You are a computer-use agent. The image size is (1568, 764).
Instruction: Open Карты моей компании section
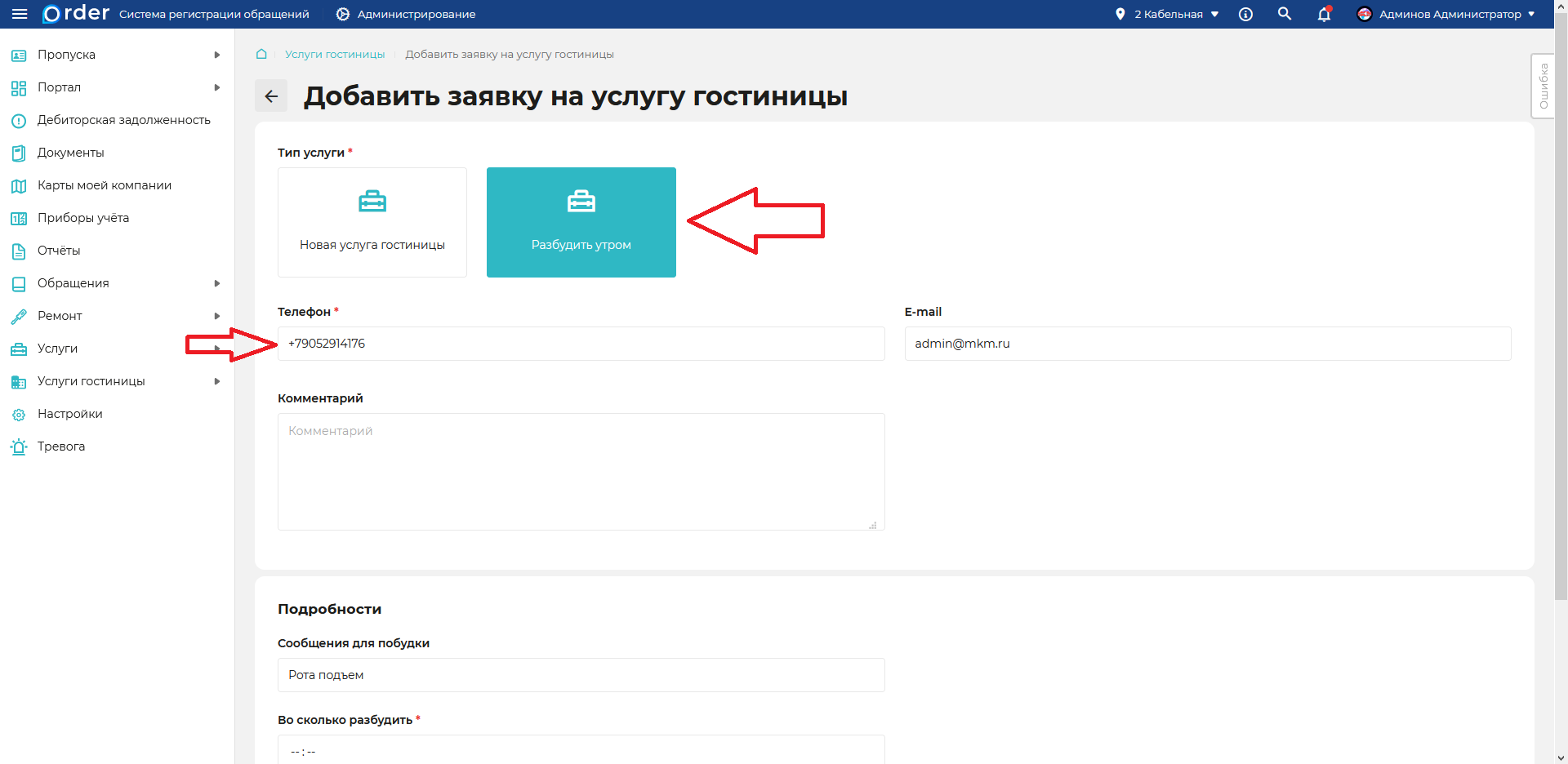[x=104, y=185]
